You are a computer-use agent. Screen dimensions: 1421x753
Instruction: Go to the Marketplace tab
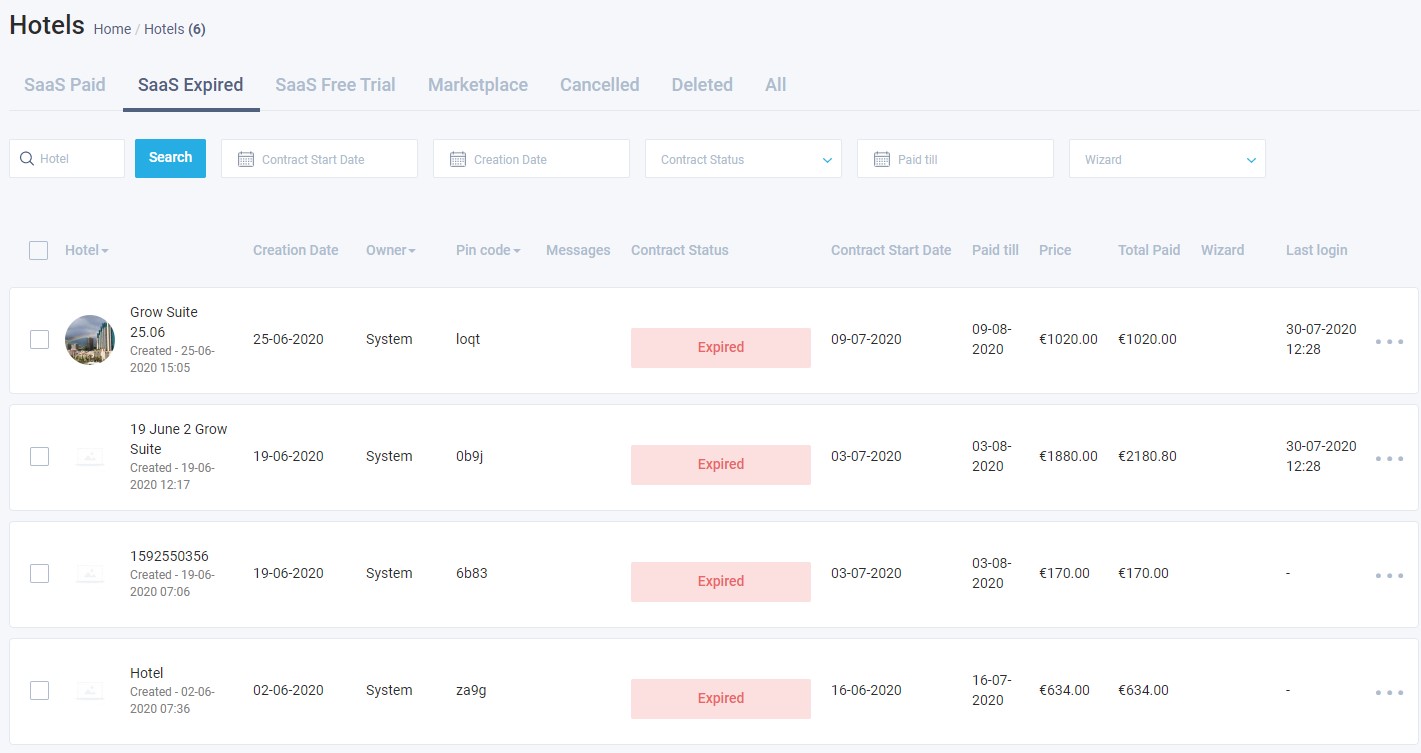pos(478,85)
